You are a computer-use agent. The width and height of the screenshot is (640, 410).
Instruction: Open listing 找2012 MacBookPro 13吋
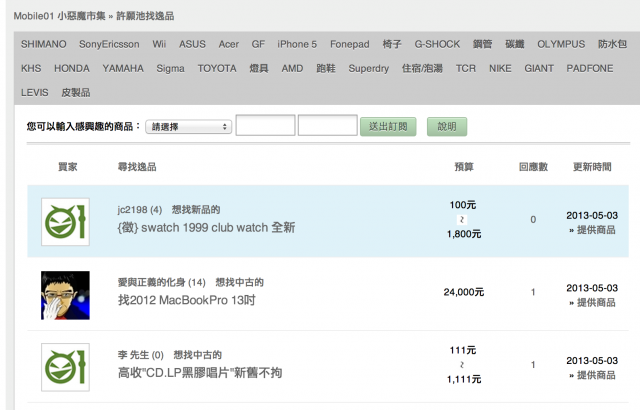pyautogui.click(x=187, y=300)
